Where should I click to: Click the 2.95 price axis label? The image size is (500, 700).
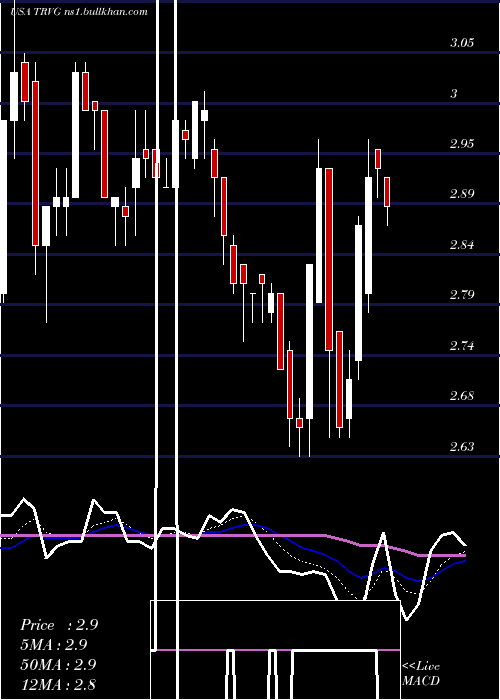[462, 144]
